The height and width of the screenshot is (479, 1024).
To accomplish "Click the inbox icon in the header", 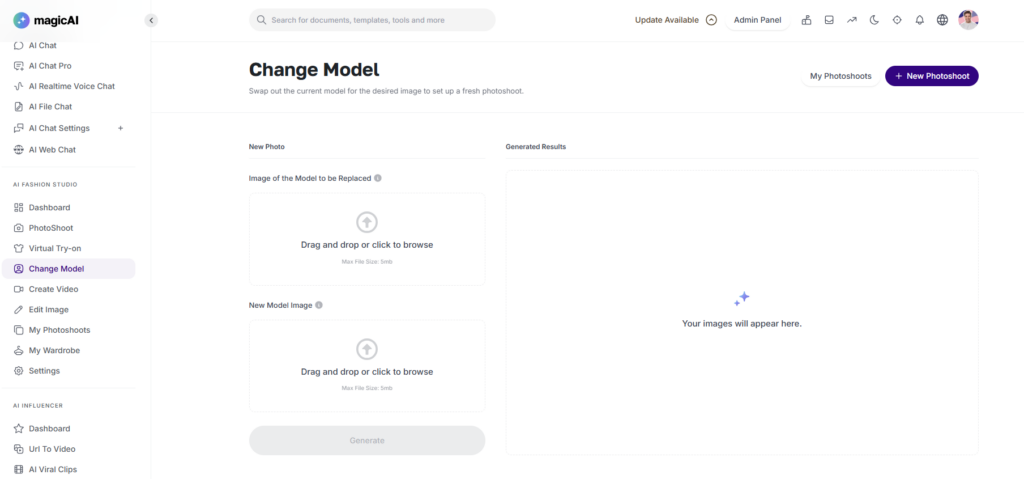I will [x=829, y=20].
